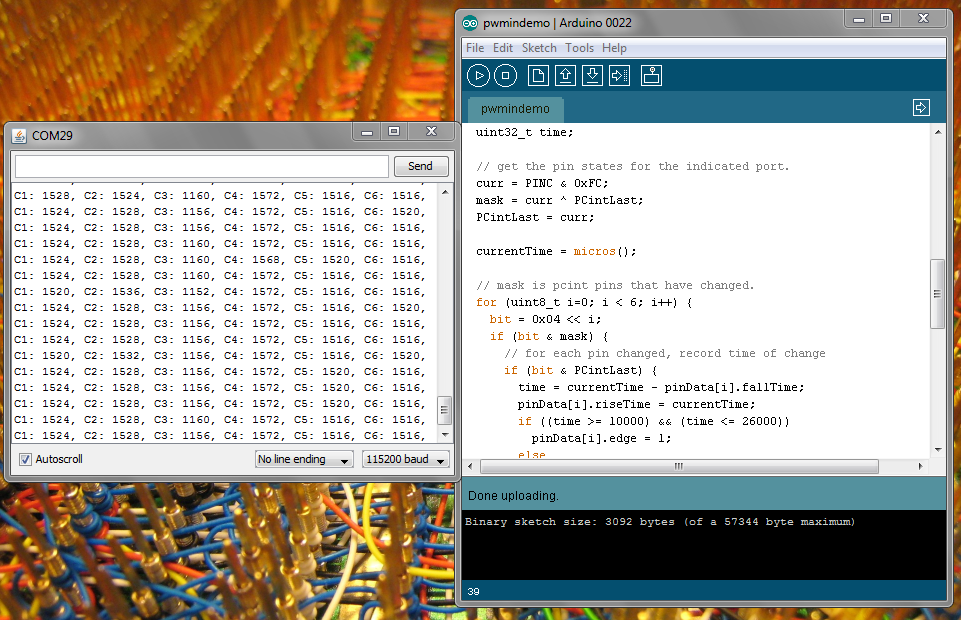This screenshot has width=961, height=620.
Task: Open a sketch using the Open icon
Action: tap(565, 75)
